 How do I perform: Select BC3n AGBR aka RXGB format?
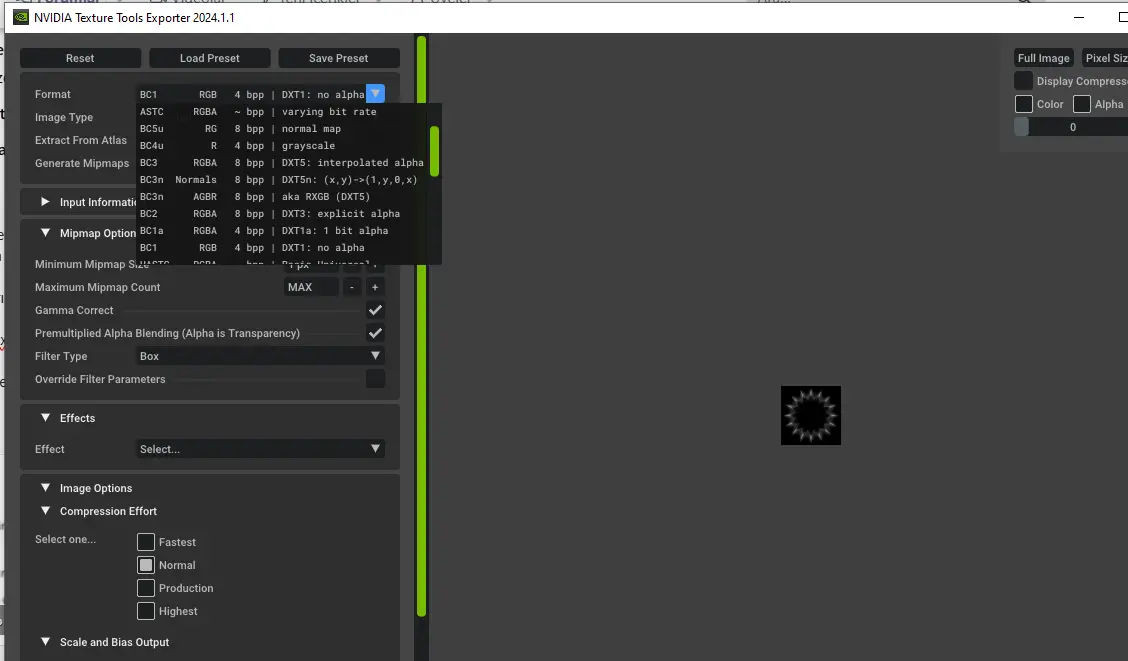click(281, 196)
